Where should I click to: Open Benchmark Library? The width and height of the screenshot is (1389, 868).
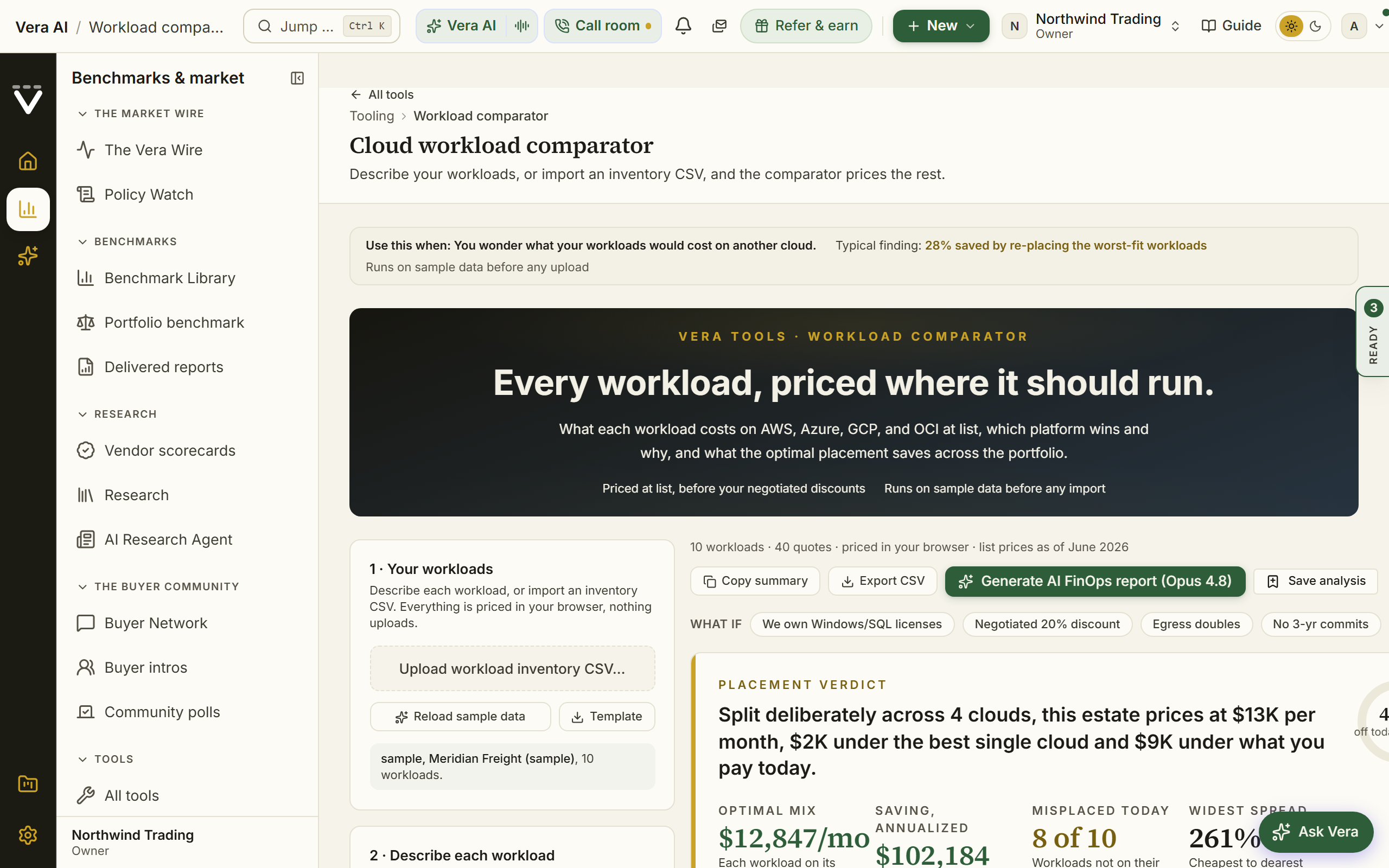coord(187,278)
